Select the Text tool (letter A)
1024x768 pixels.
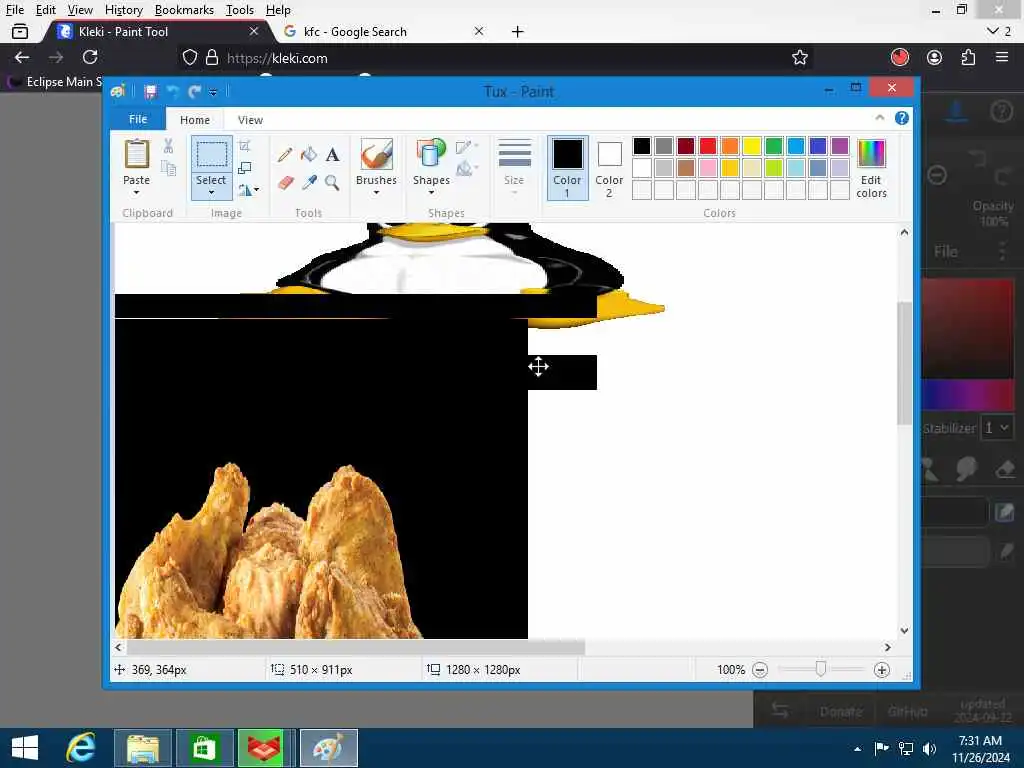332,155
